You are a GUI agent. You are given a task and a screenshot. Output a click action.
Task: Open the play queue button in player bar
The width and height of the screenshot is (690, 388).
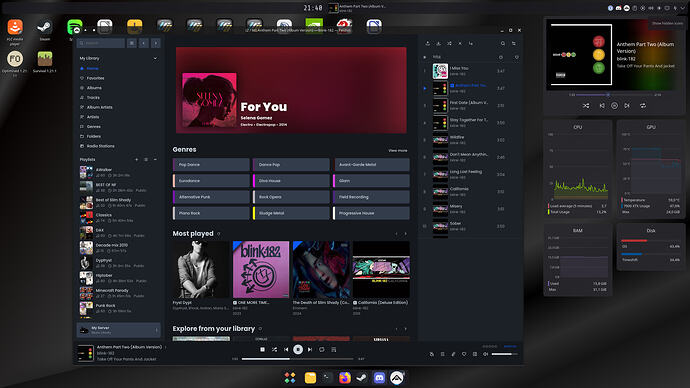pyautogui.click(x=334, y=349)
